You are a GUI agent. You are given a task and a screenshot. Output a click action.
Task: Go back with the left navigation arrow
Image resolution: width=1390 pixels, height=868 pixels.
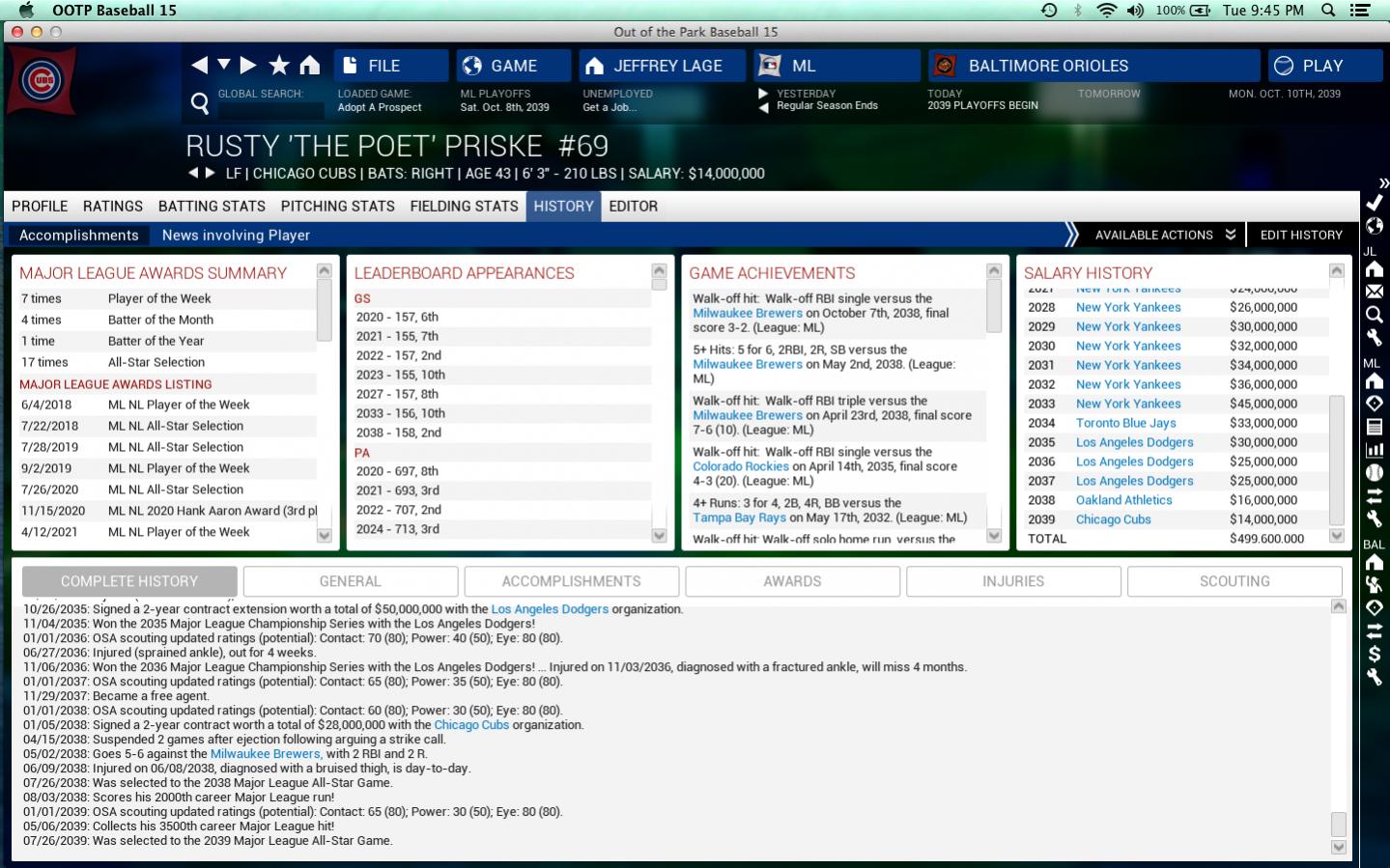click(200, 65)
